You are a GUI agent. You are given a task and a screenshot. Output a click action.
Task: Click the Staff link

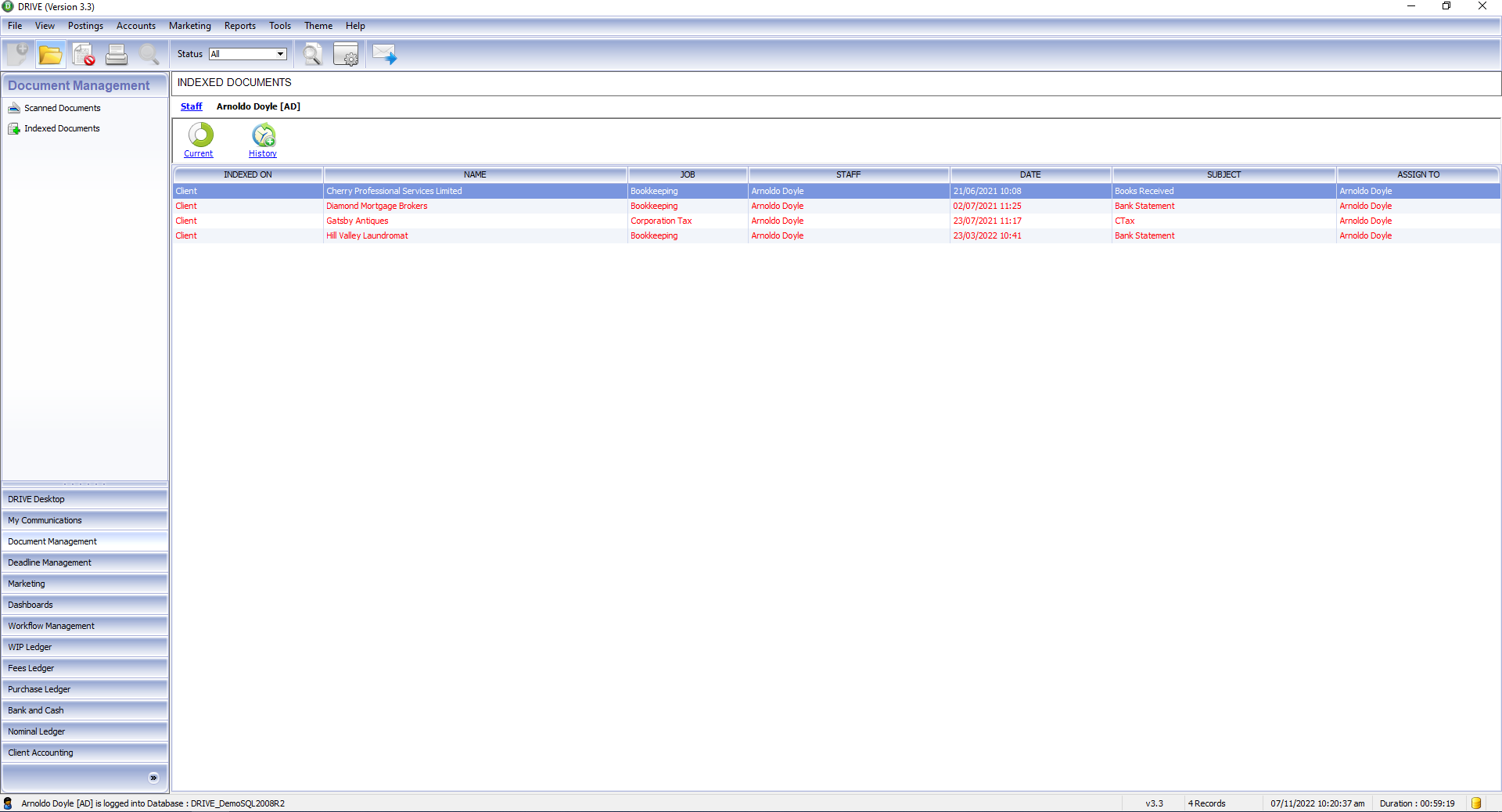(x=191, y=106)
